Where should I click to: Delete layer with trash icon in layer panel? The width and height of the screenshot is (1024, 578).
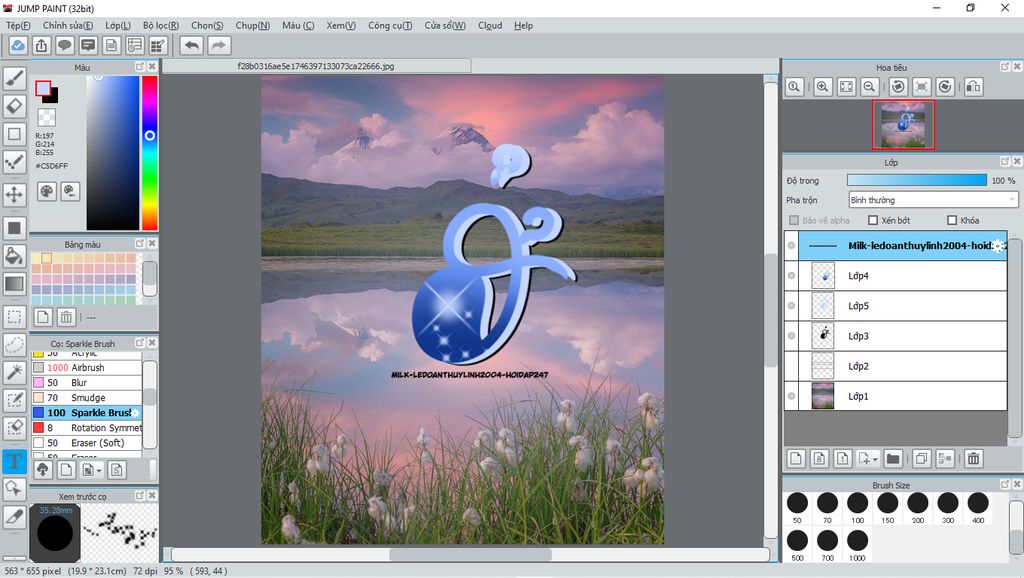point(974,458)
